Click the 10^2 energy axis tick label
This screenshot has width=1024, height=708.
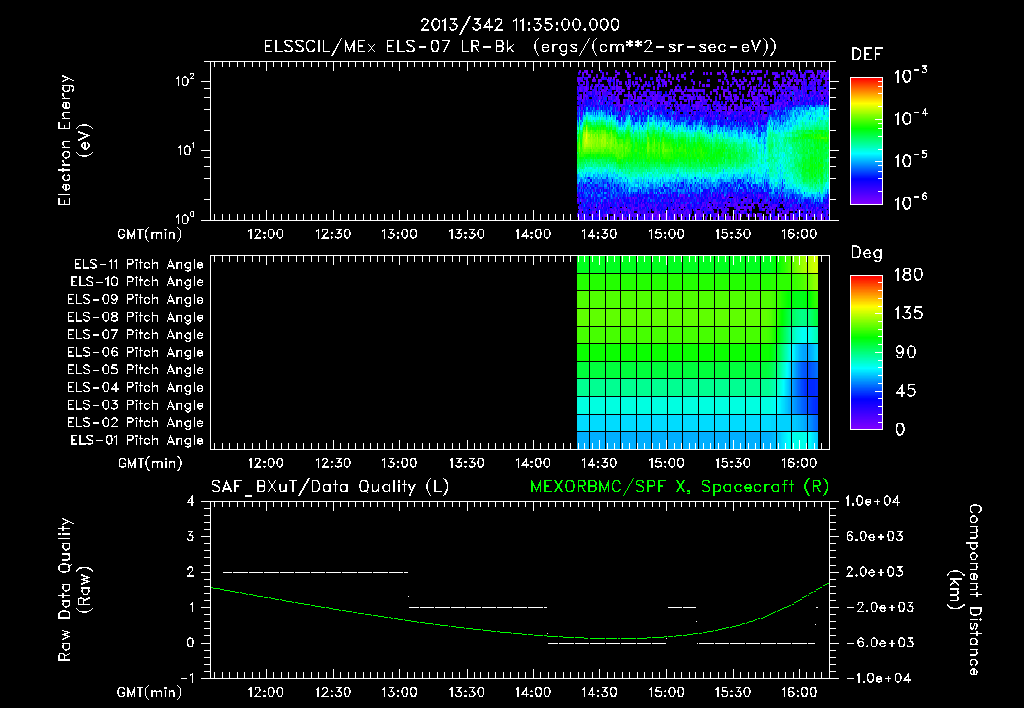[x=185, y=81]
